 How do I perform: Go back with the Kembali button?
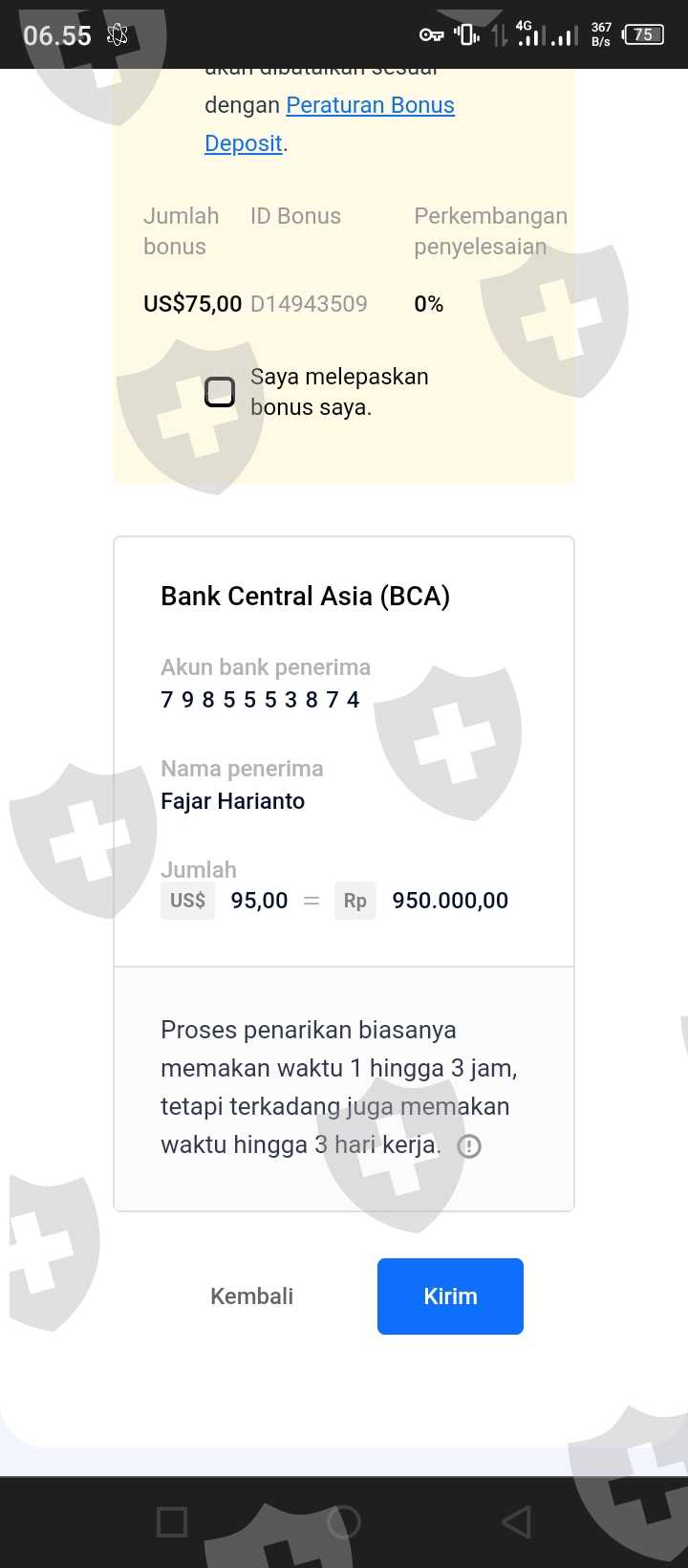click(251, 1296)
